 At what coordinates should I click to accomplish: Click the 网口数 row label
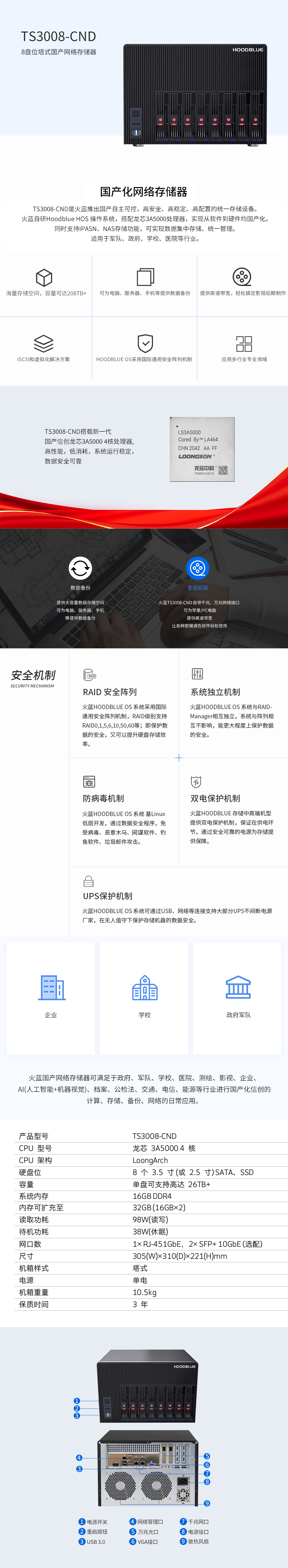point(30,1244)
